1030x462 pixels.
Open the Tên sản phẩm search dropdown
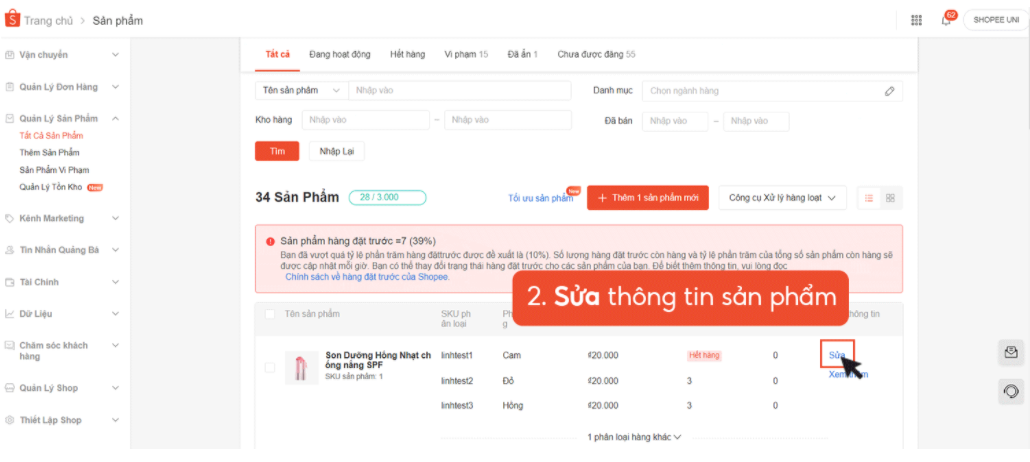click(301, 91)
